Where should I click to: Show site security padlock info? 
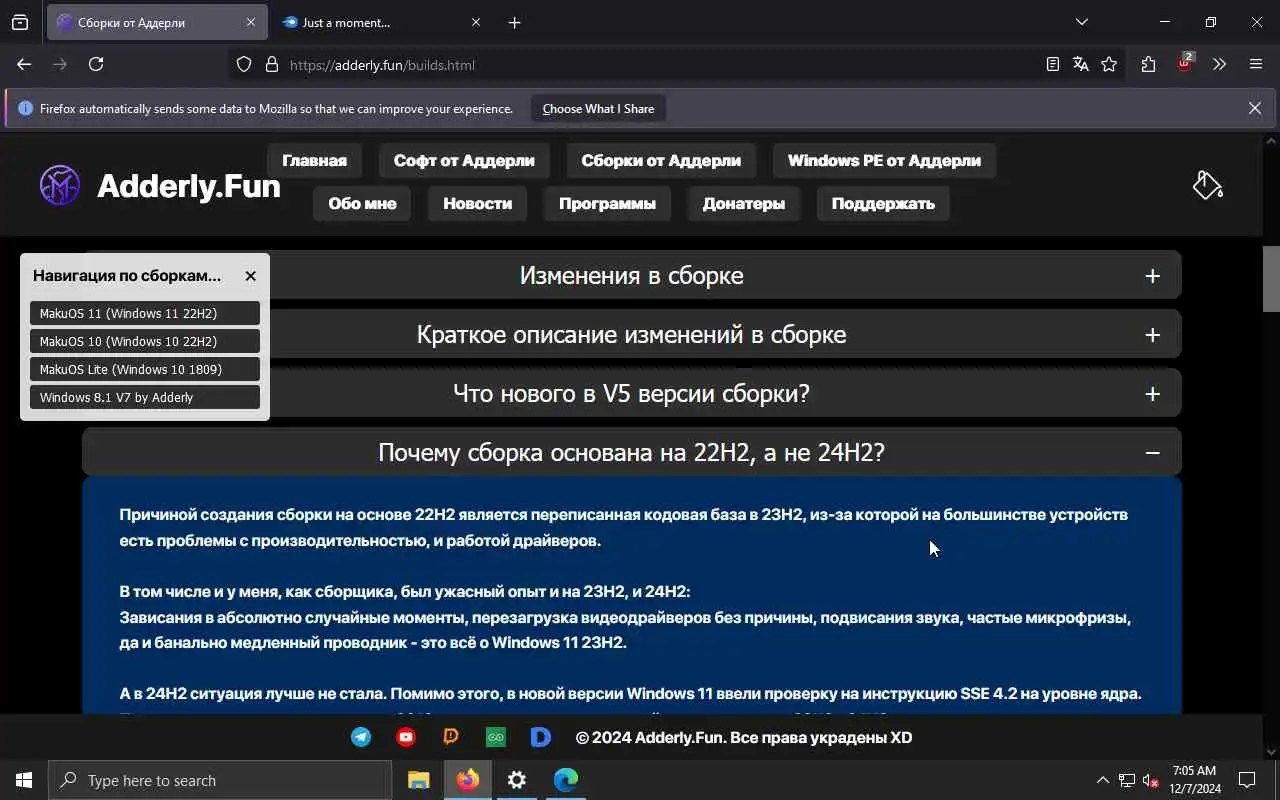(x=271, y=64)
